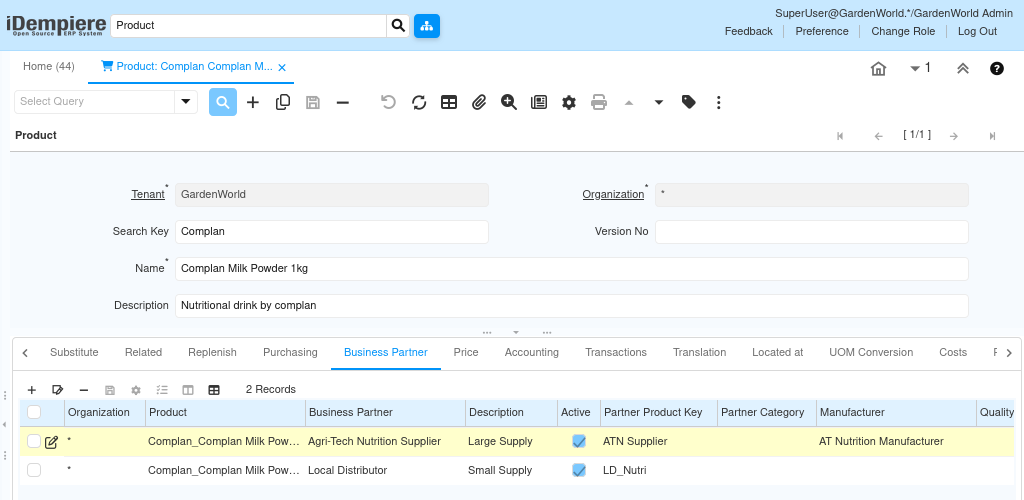Toggle grid view in main toolbar
This screenshot has height=500, width=1024.
click(449, 102)
